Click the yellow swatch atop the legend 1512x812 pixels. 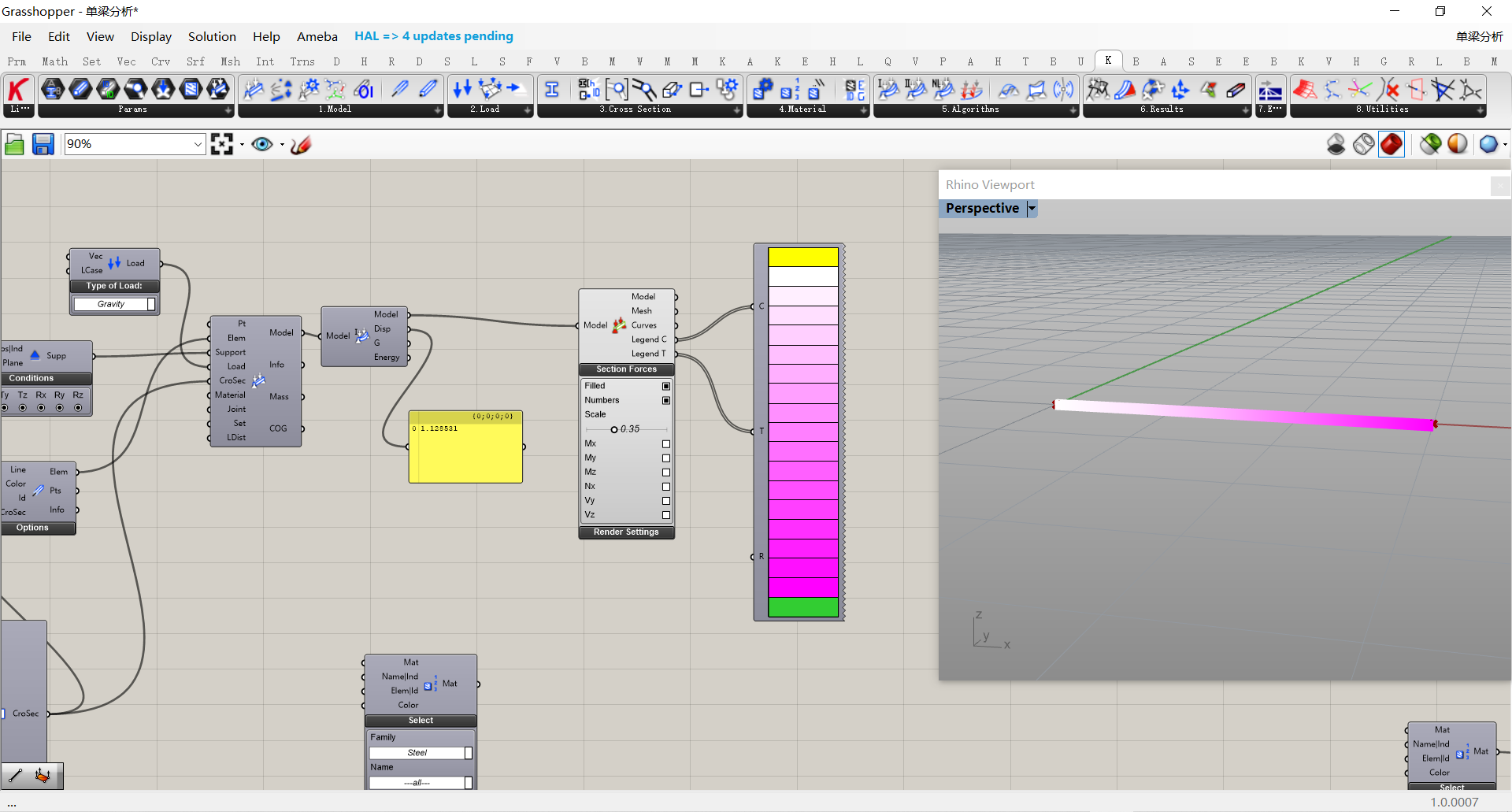pos(802,258)
